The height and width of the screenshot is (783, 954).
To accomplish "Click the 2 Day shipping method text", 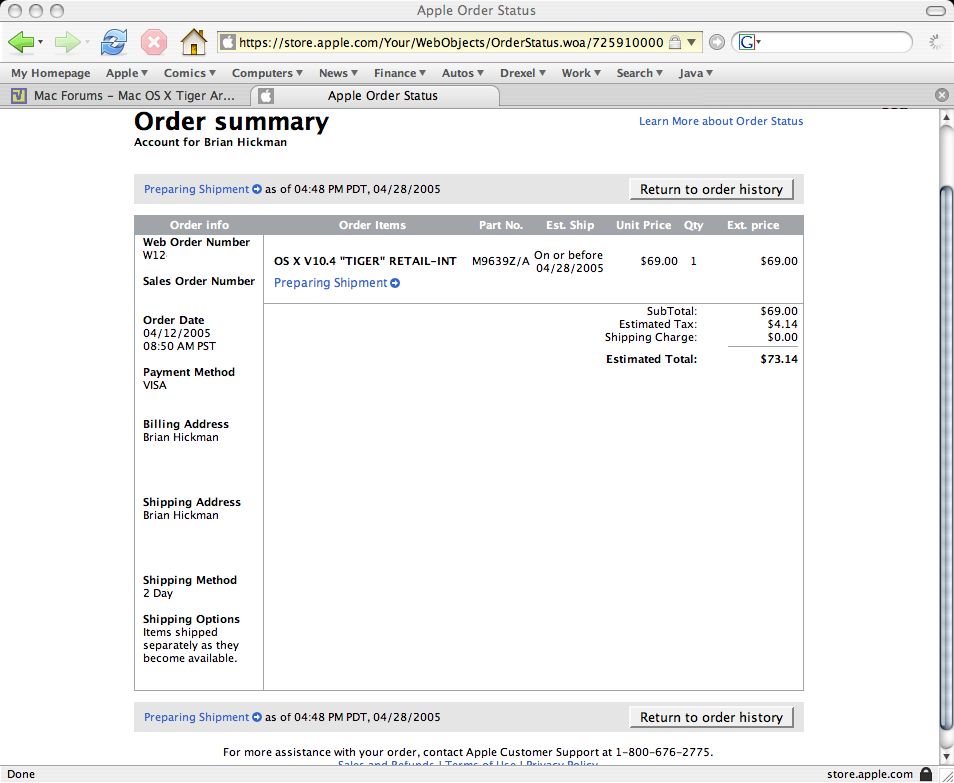I will (158, 593).
